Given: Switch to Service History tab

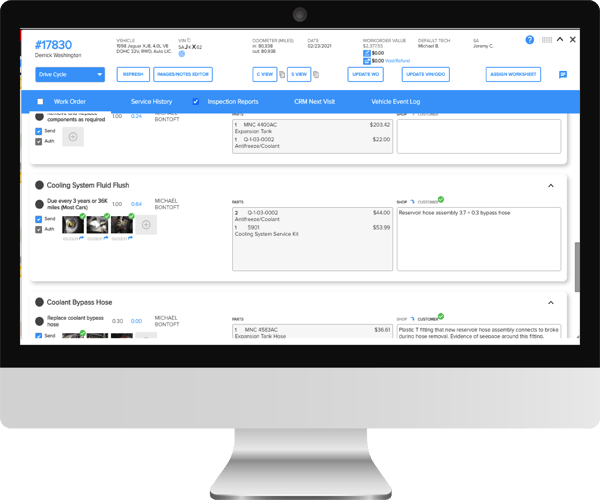Looking at the screenshot, I should click(x=152, y=102).
